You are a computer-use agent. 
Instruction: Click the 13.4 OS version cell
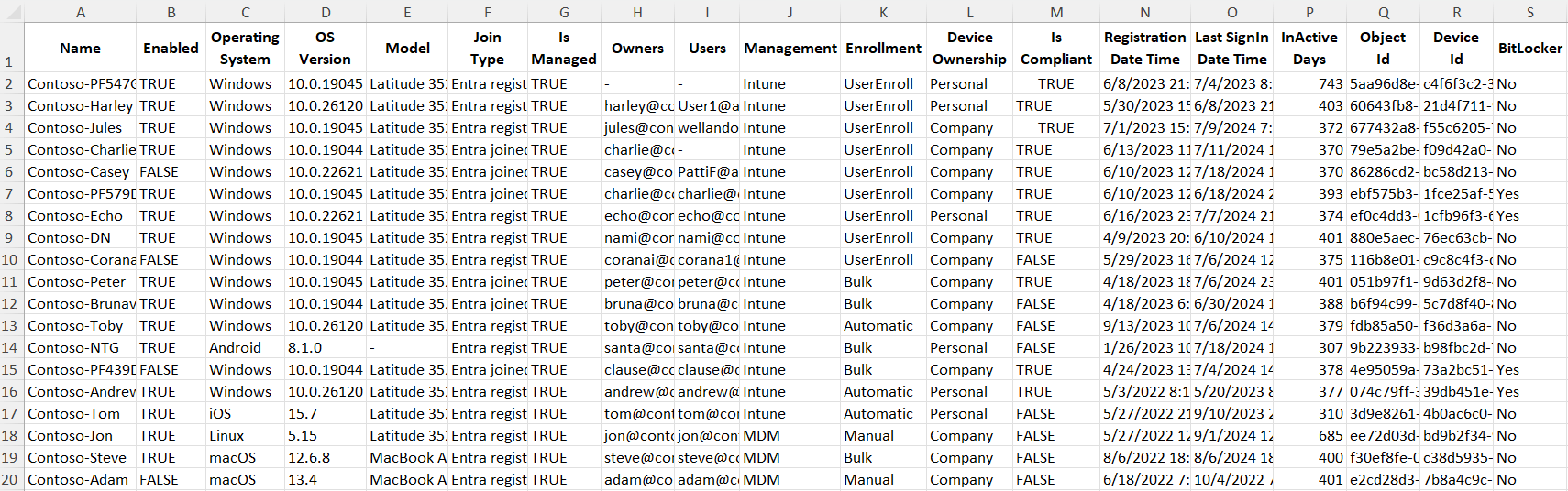(326, 479)
